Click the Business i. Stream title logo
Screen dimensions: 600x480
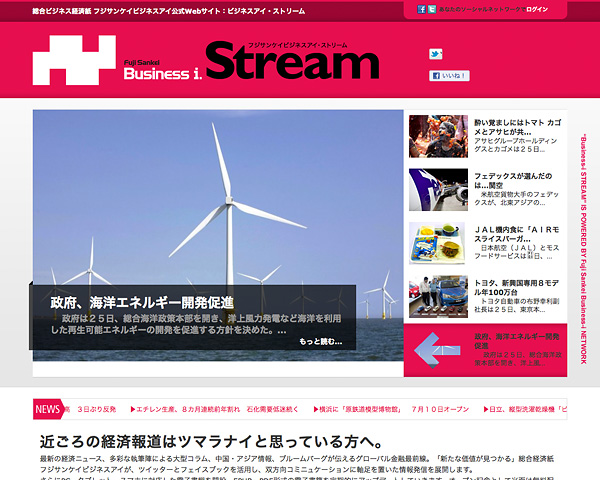tap(251, 60)
